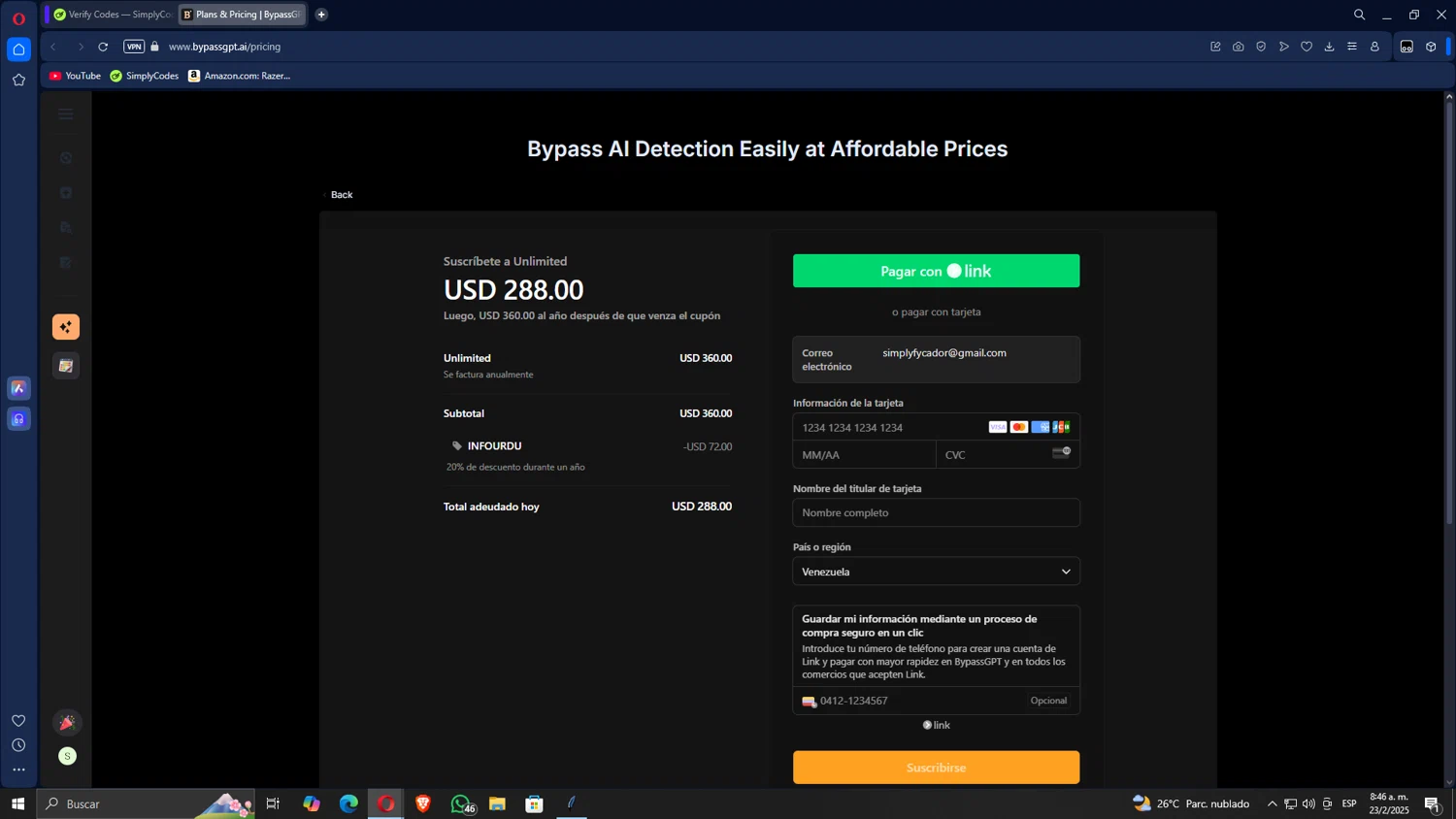Click the Correo electrónico email field
Image resolution: width=1456 pixels, height=819 pixels.
click(x=936, y=359)
